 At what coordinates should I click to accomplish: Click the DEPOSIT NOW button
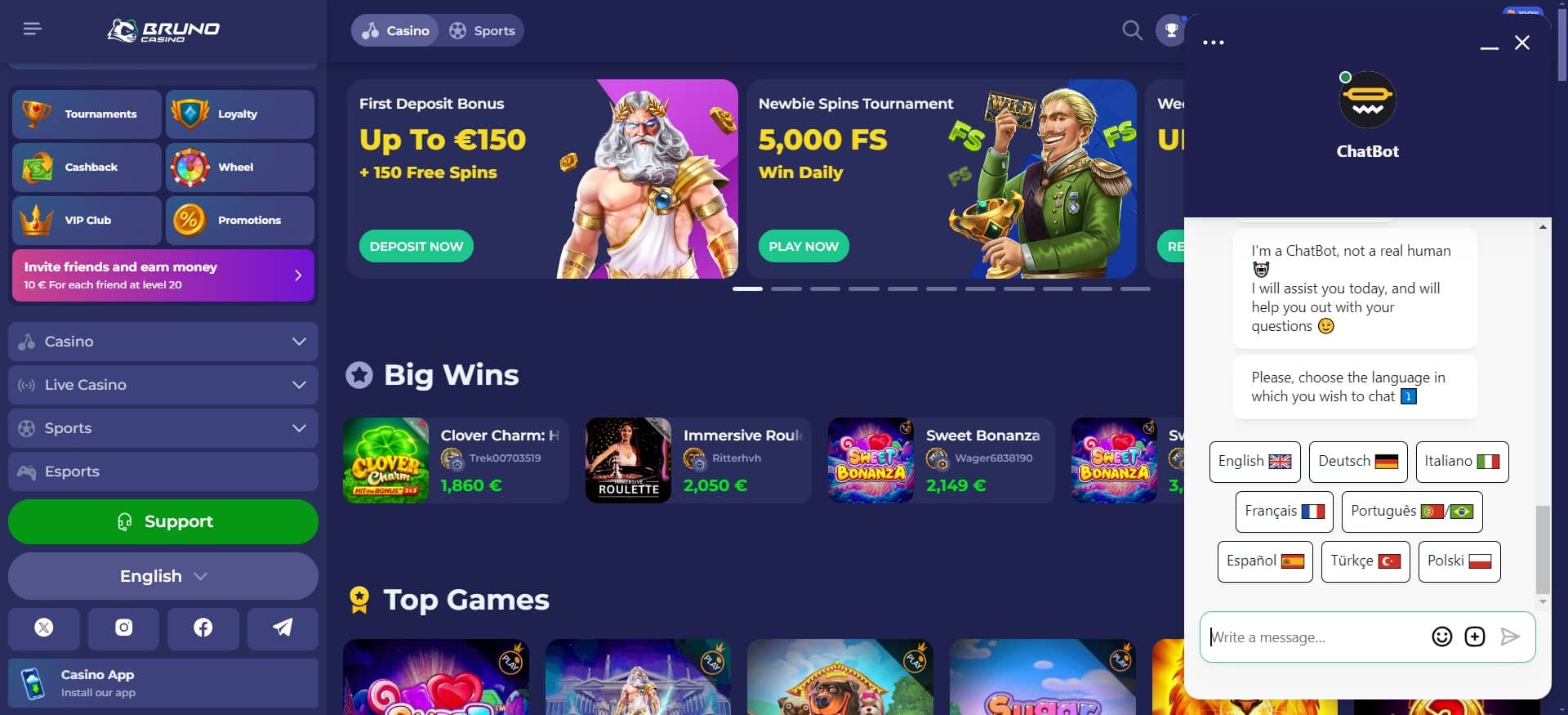(416, 247)
